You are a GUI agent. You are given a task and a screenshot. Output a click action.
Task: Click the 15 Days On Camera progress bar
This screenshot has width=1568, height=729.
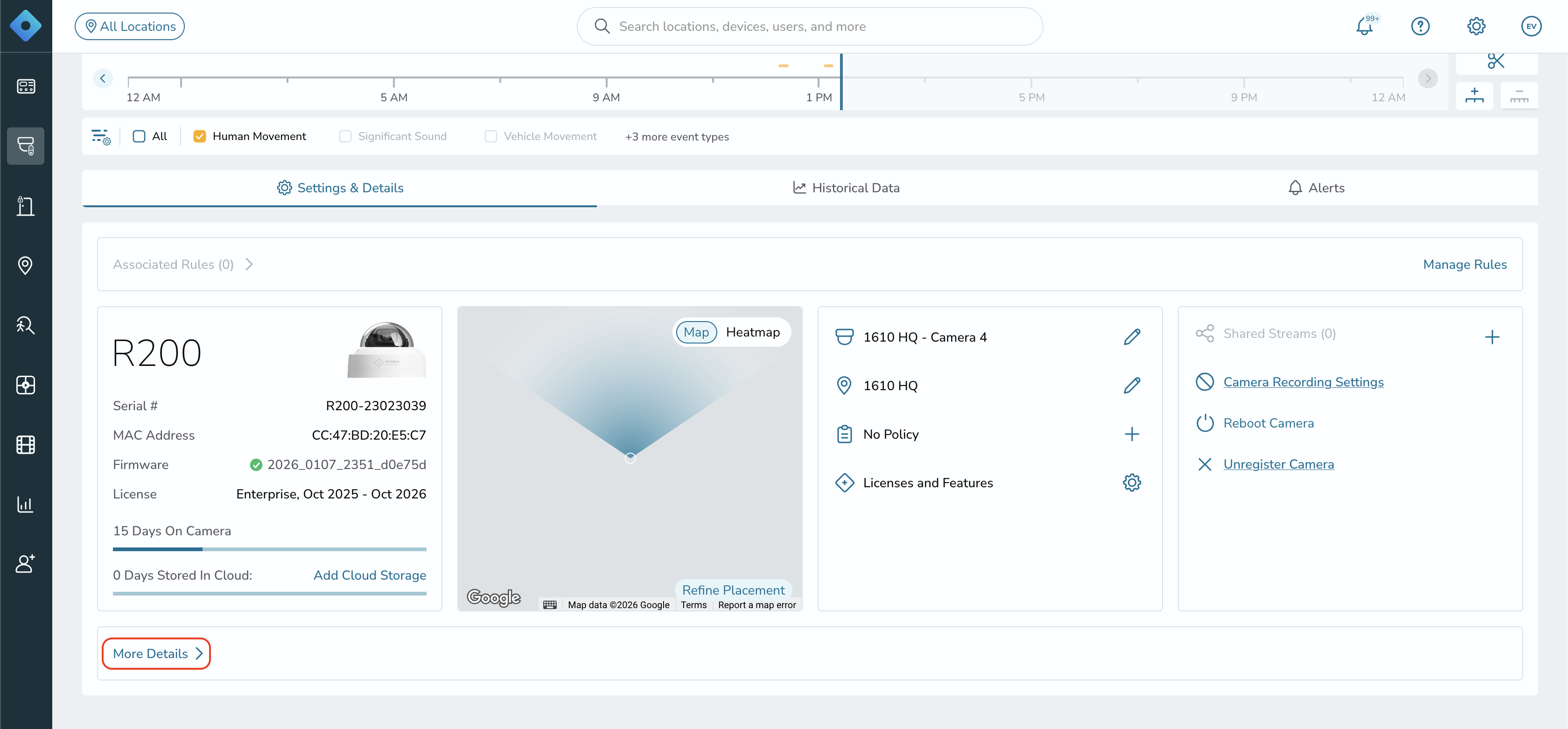(x=269, y=549)
